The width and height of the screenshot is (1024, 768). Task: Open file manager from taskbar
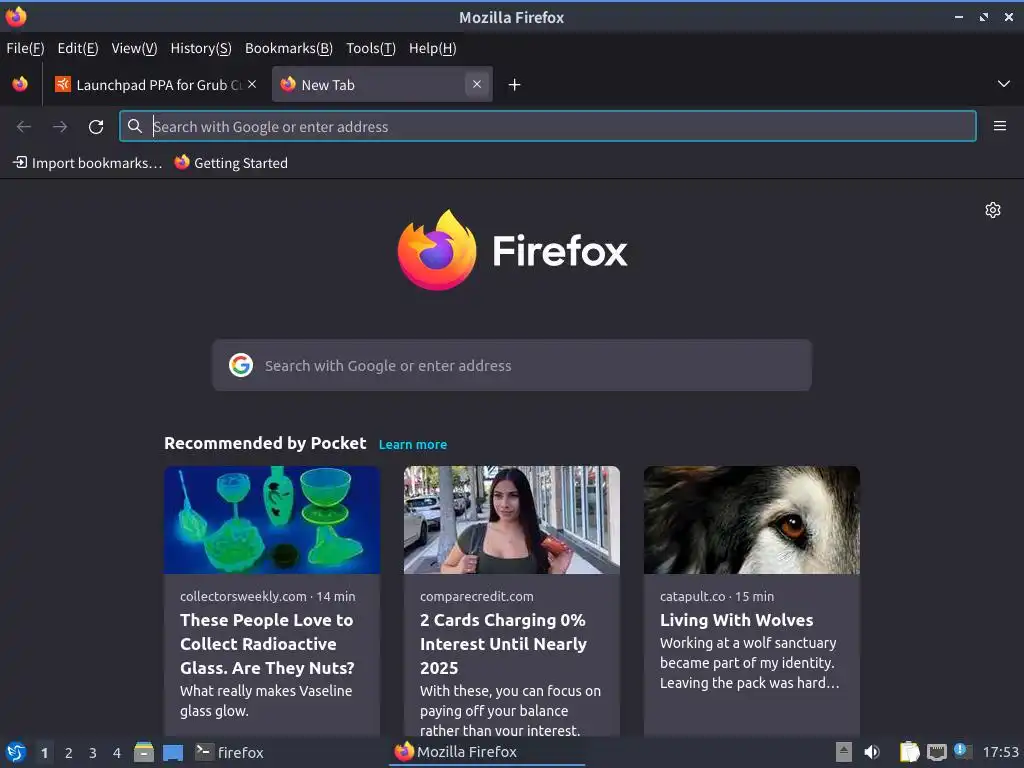[x=144, y=752]
